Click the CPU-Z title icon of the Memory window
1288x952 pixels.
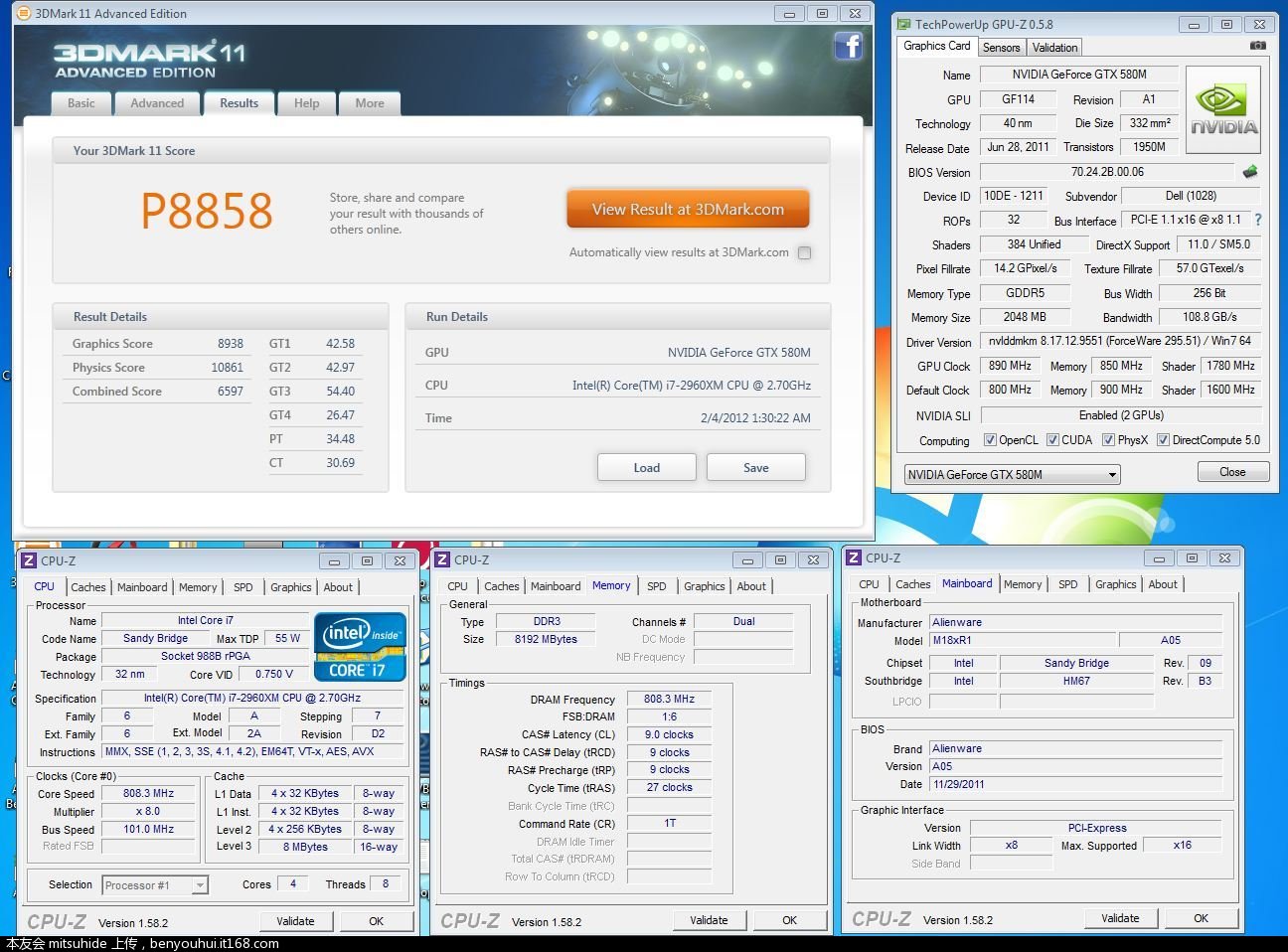tap(442, 559)
